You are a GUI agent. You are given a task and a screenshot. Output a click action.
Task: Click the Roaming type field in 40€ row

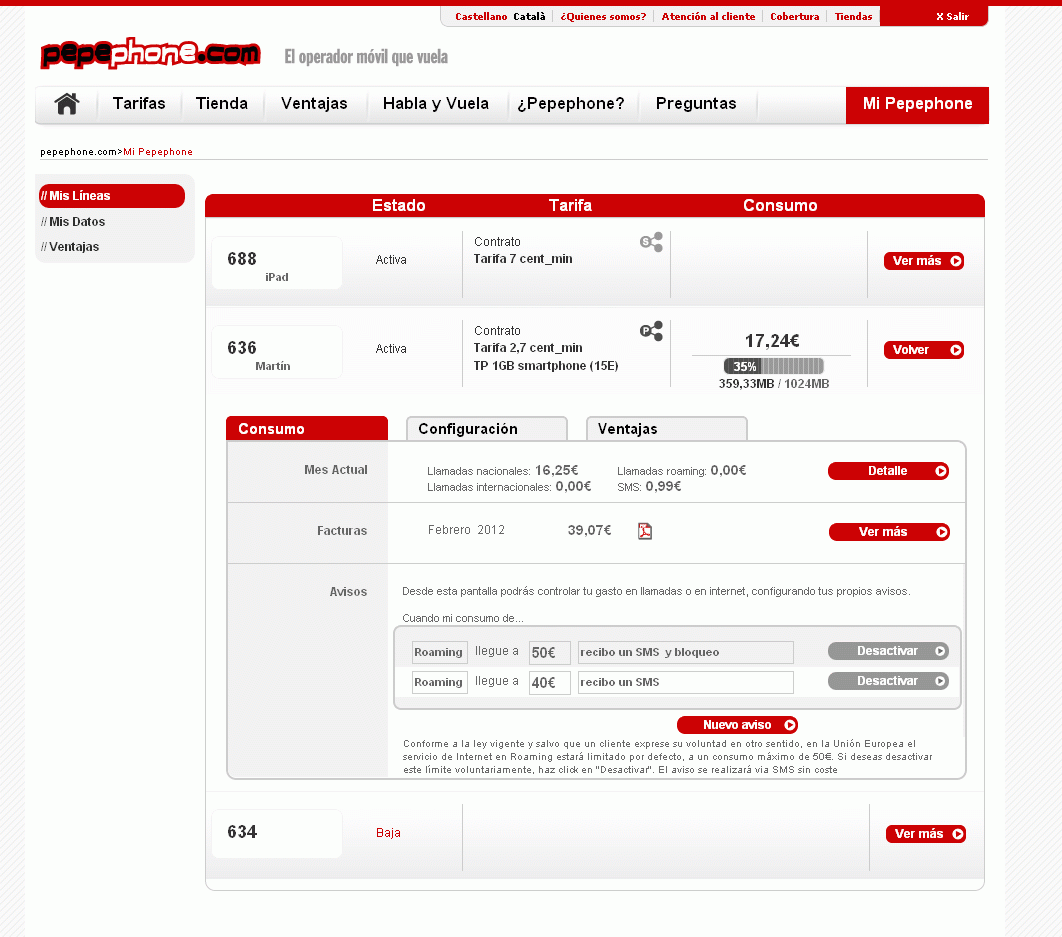click(x=440, y=682)
